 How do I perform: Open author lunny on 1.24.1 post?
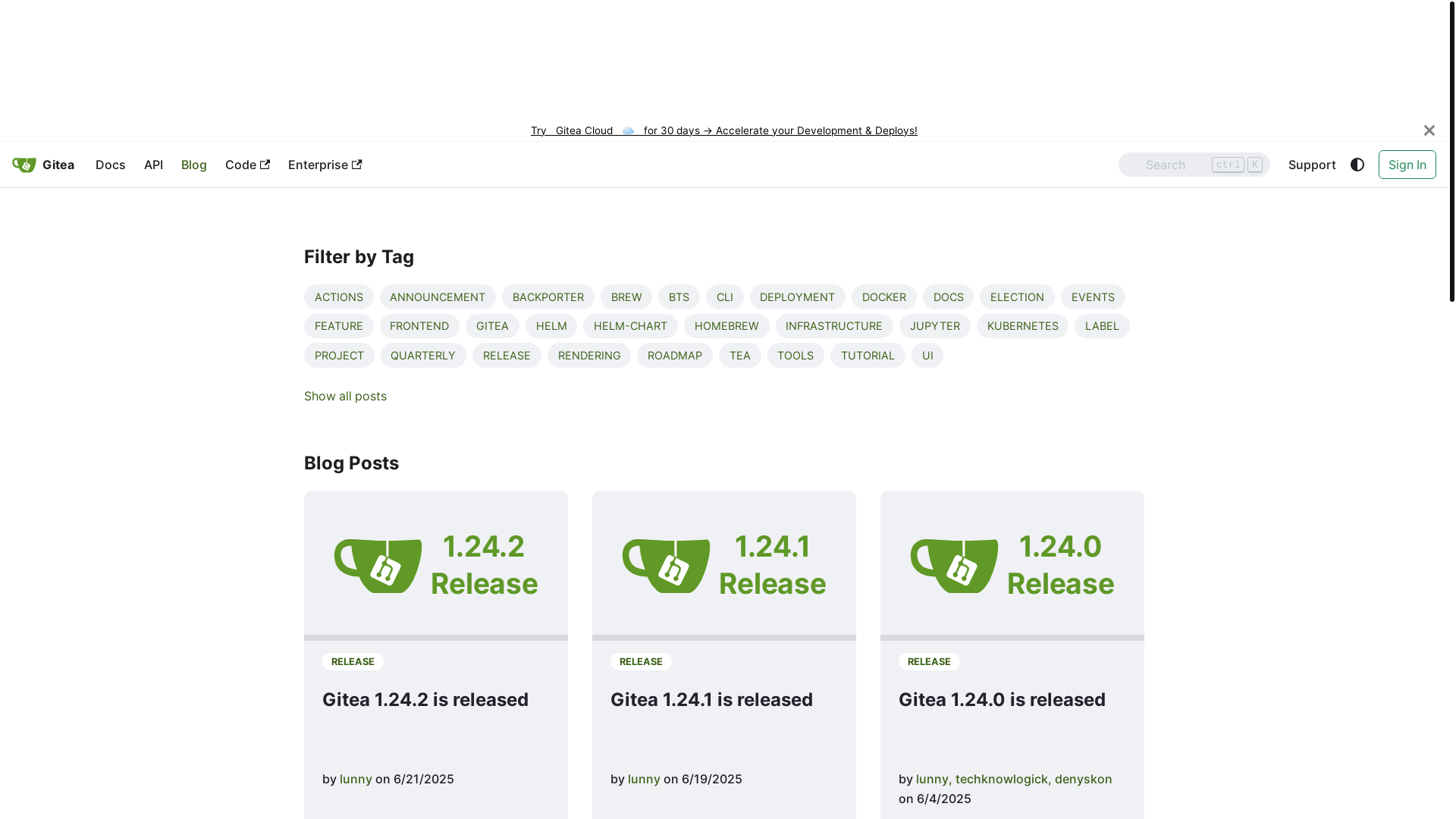644,779
